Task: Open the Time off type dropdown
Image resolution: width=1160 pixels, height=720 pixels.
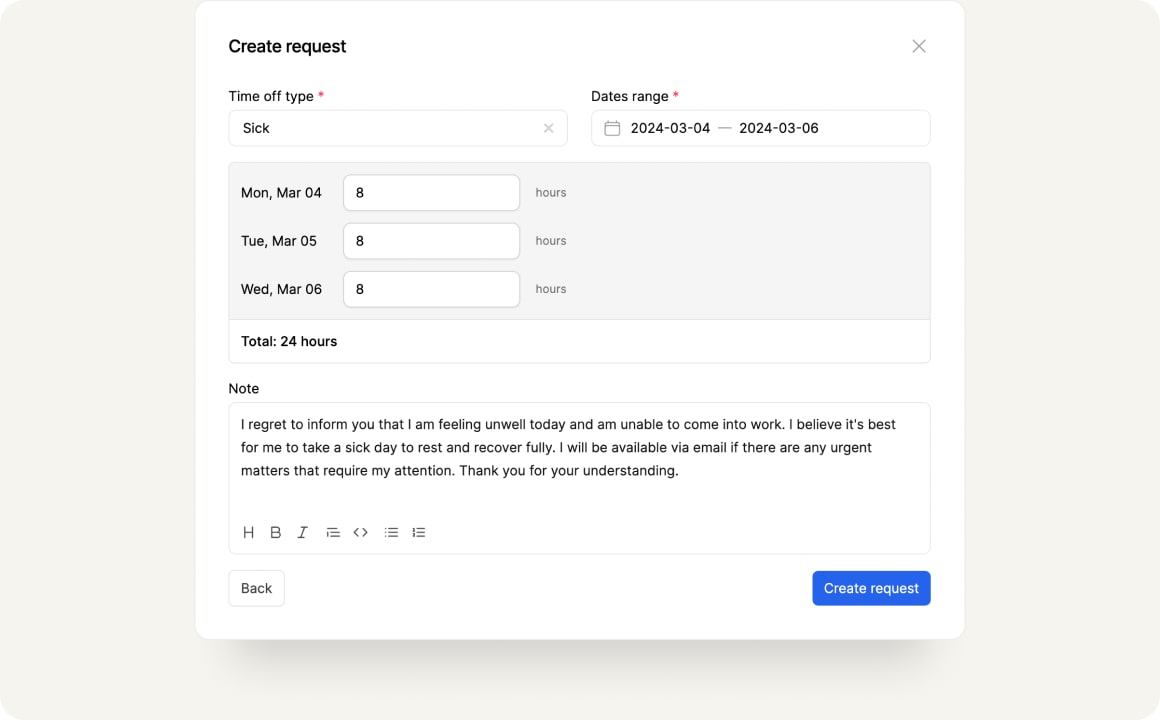Action: (x=385, y=128)
